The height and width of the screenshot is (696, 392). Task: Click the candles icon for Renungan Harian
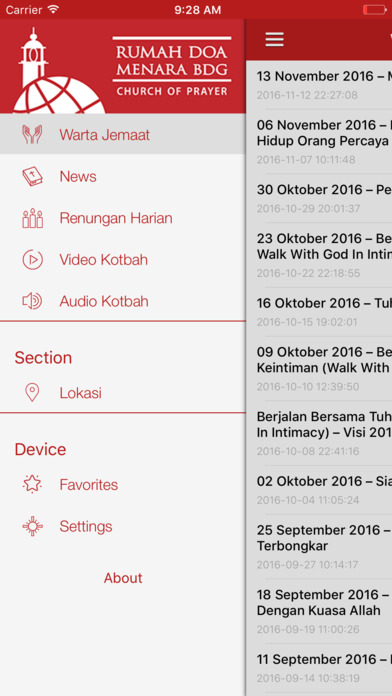pyautogui.click(x=32, y=218)
